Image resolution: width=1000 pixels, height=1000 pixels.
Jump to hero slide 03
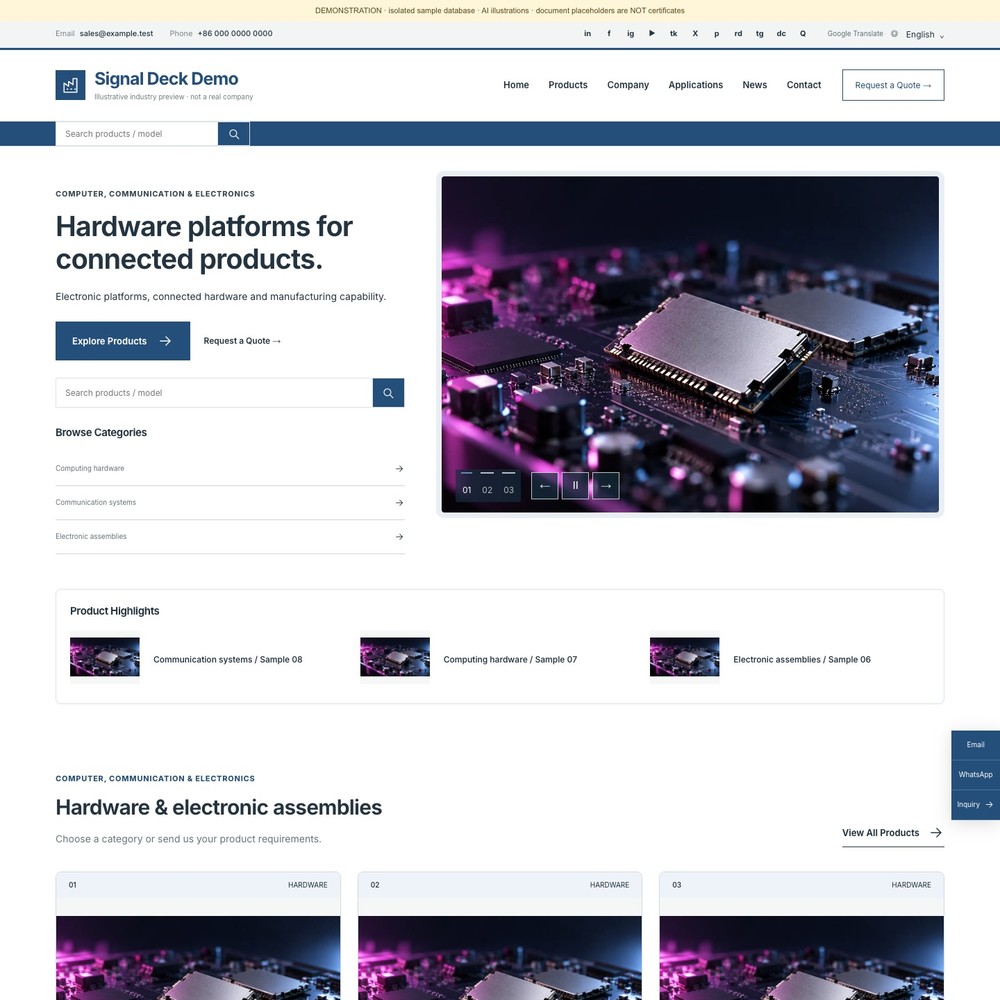click(x=508, y=486)
